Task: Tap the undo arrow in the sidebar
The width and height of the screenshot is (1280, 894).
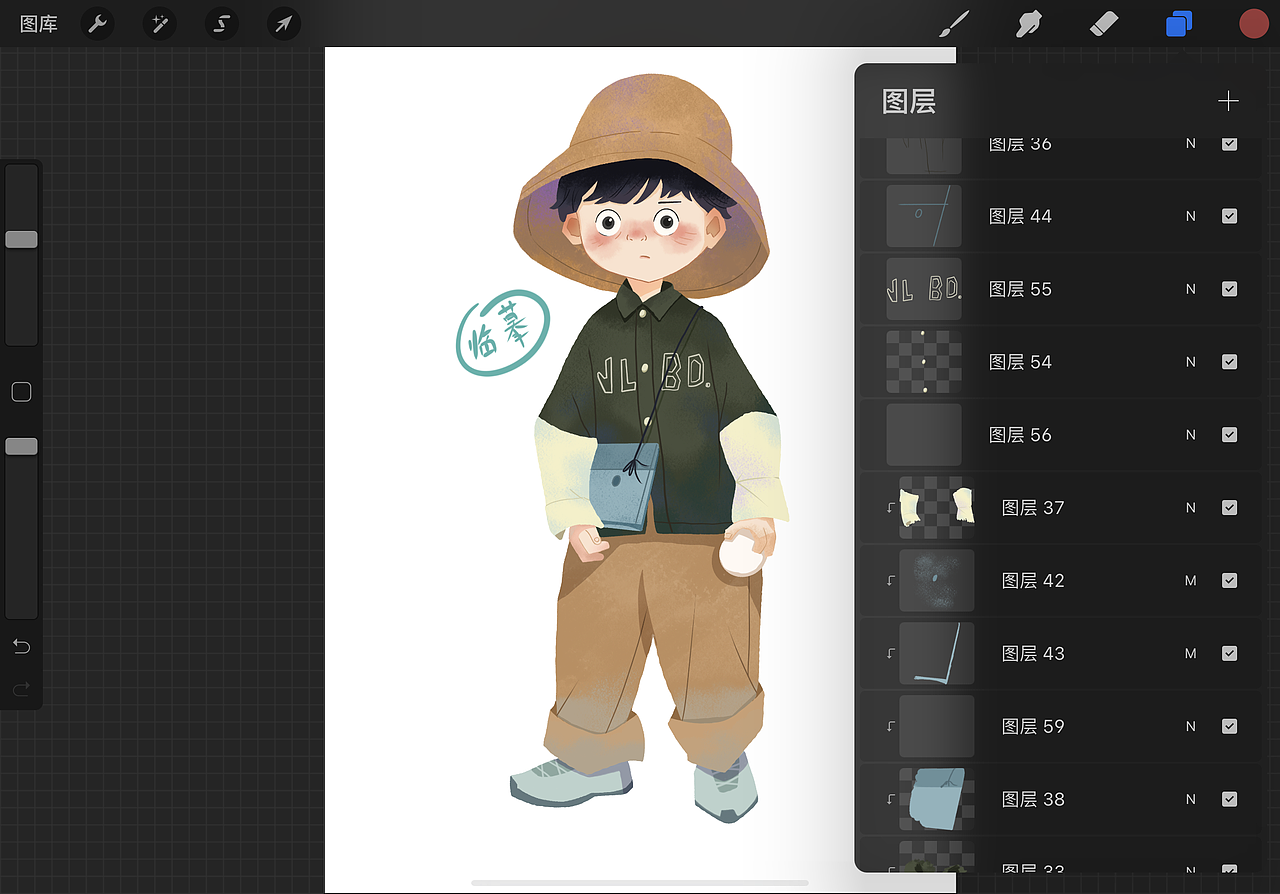Action: click(x=21, y=647)
